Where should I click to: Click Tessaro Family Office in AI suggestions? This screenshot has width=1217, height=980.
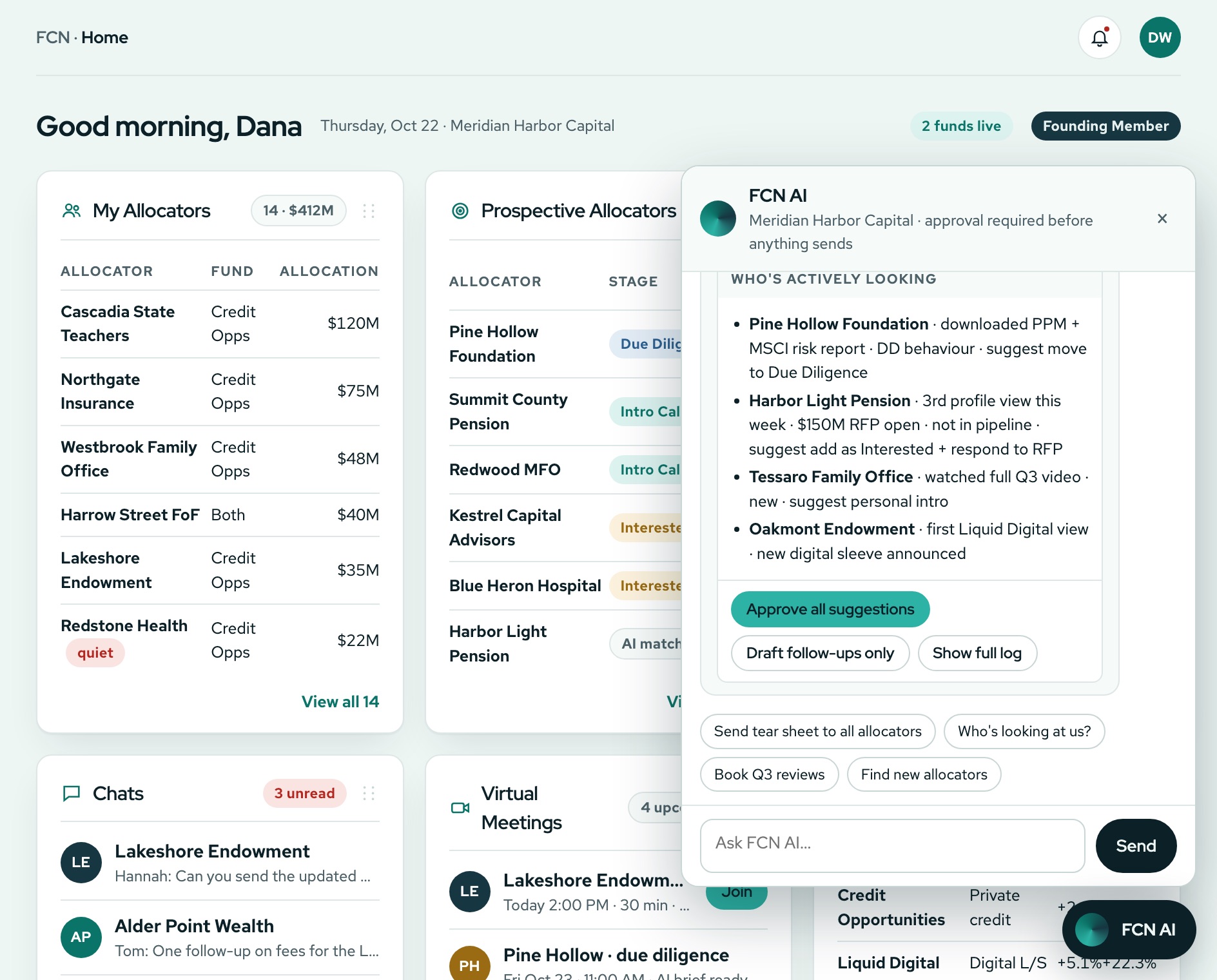831,476
